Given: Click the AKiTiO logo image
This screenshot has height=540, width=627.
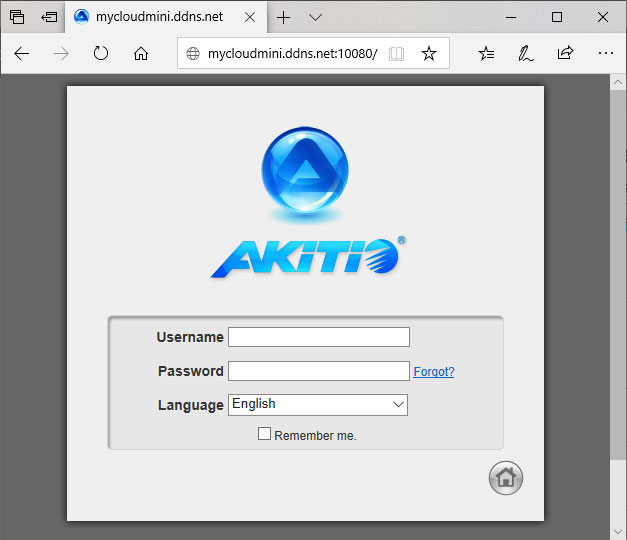Looking at the screenshot, I should (x=306, y=204).
